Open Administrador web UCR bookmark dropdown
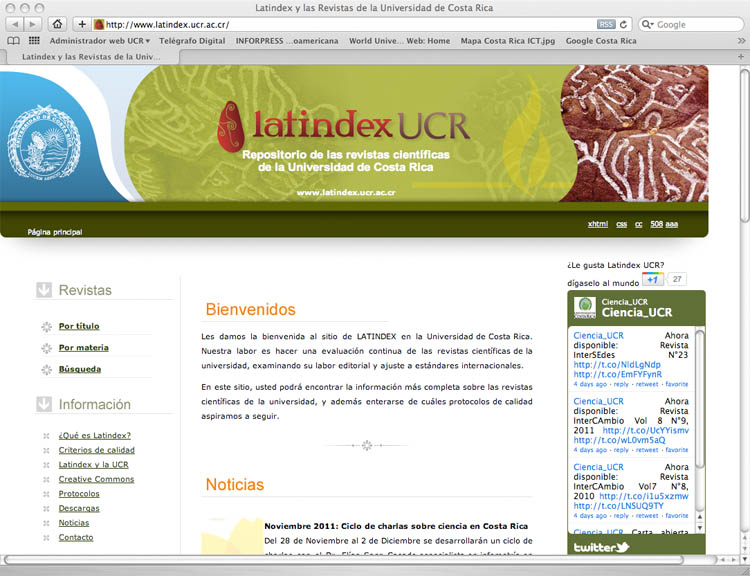This screenshot has width=750, height=576. 100,41
